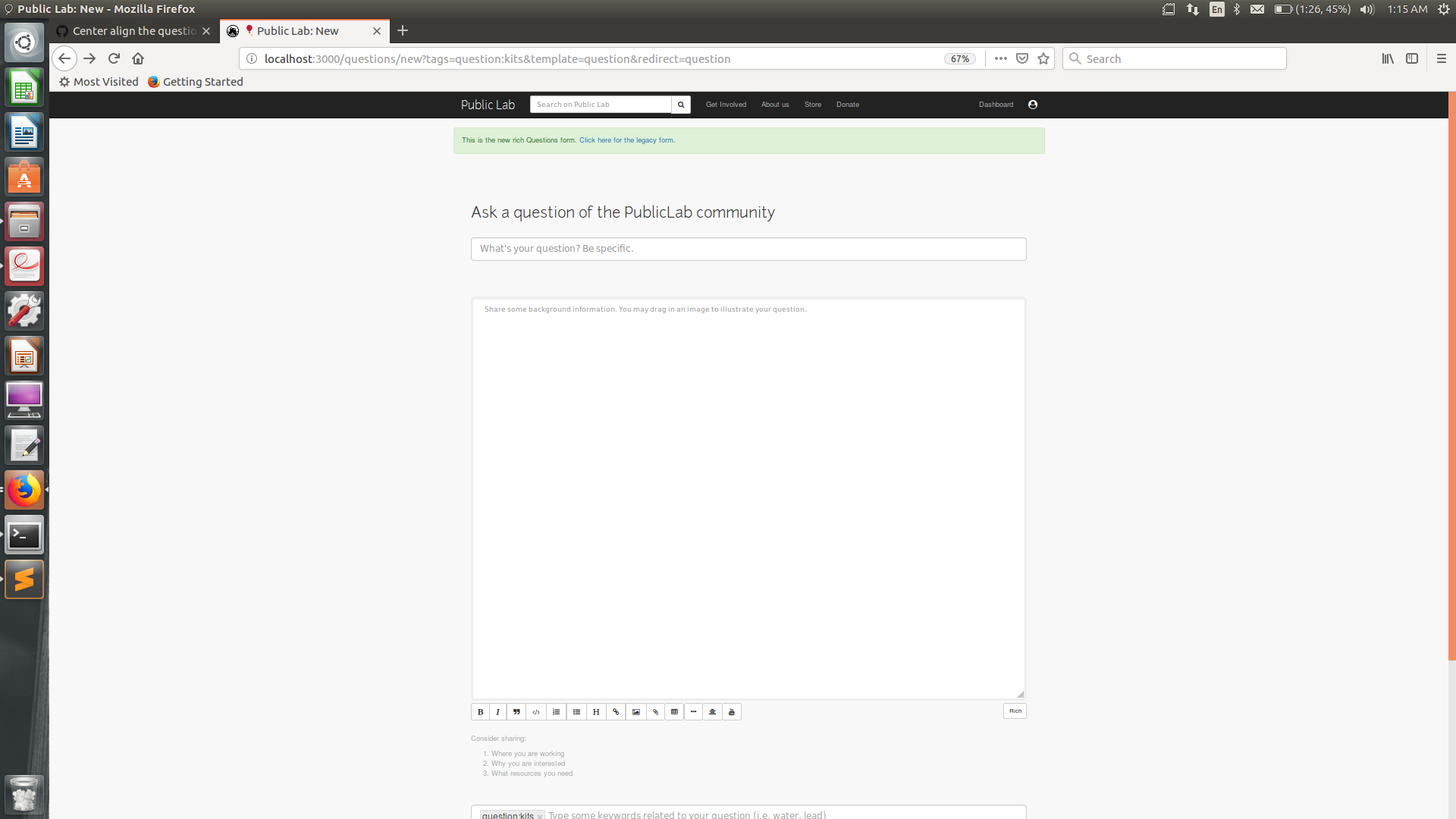Focus the question title input field
The height and width of the screenshot is (819, 1456).
pyautogui.click(x=748, y=249)
